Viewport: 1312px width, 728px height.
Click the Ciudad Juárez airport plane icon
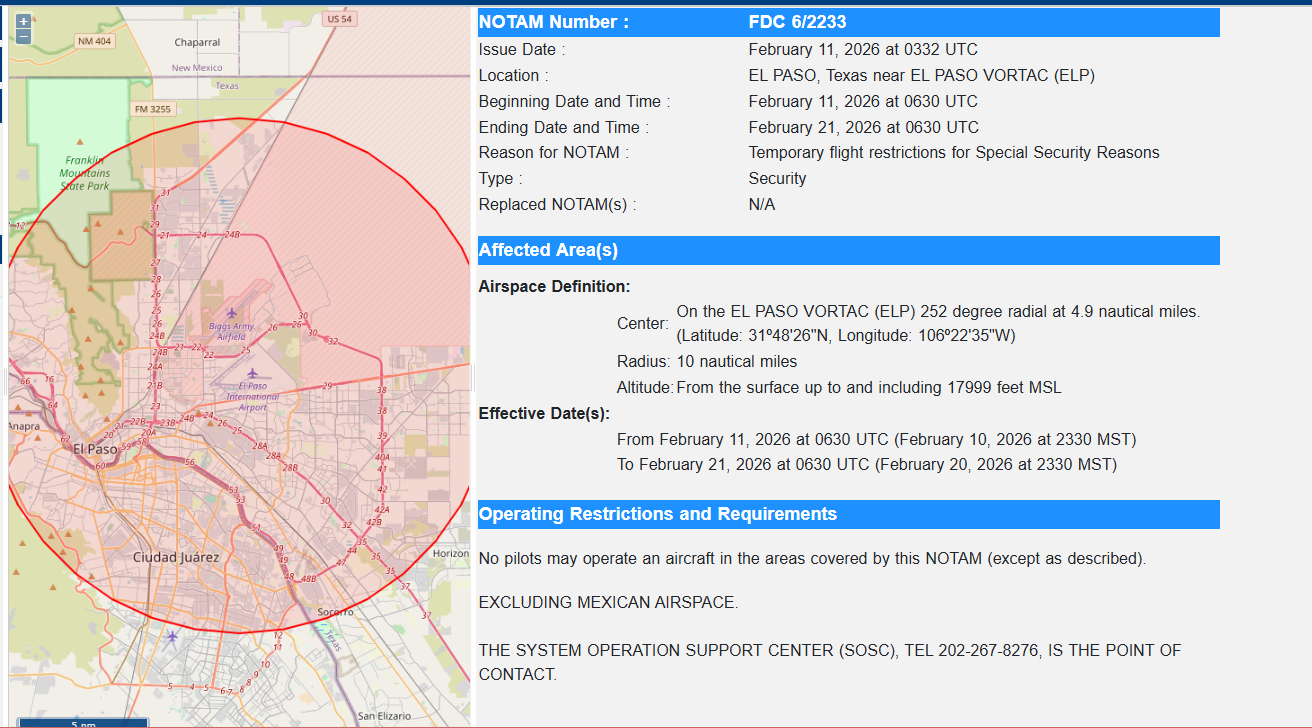[x=173, y=636]
